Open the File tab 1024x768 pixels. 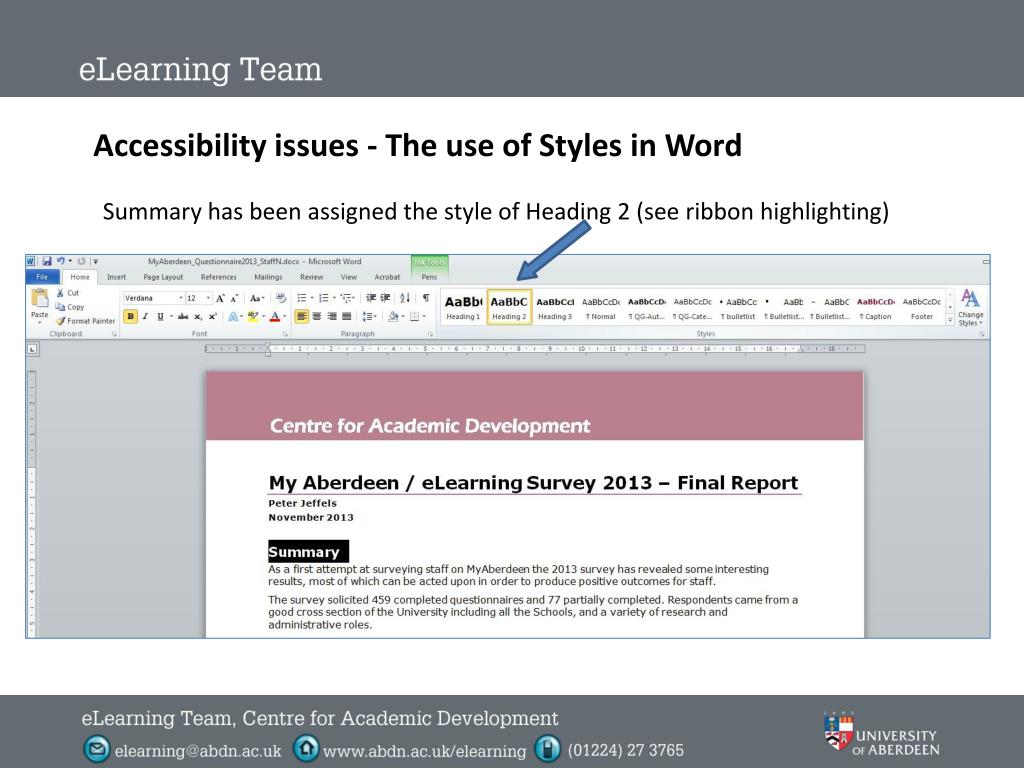(x=42, y=277)
